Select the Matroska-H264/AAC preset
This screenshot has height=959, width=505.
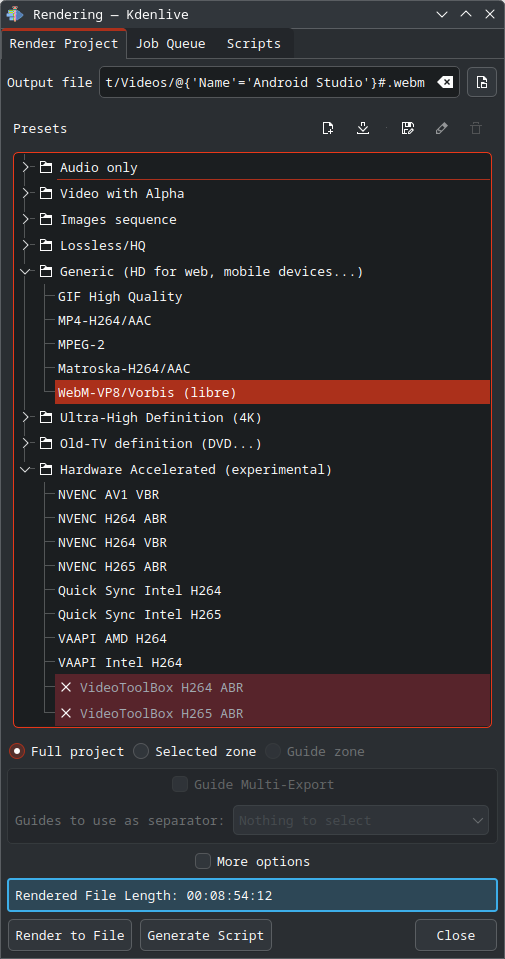[272, 368]
